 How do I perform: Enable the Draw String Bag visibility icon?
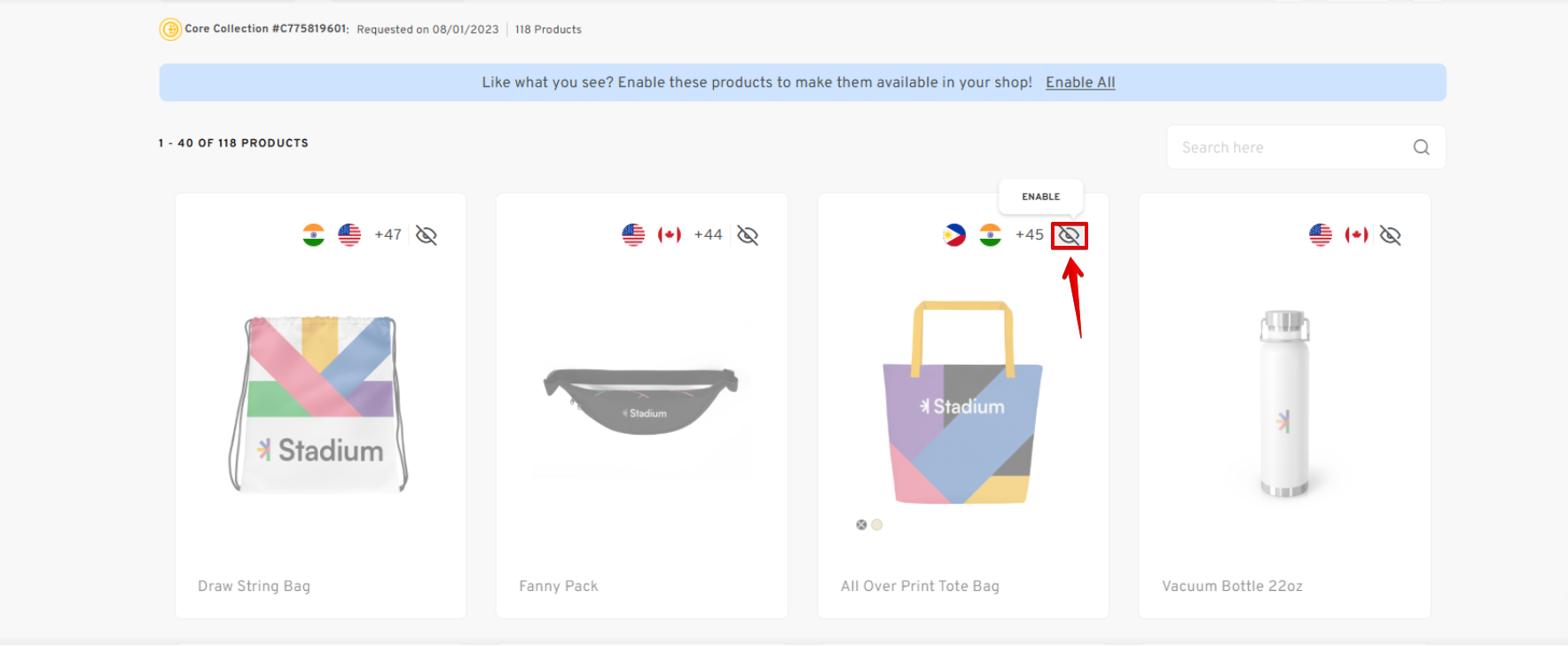(x=427, y=235)
